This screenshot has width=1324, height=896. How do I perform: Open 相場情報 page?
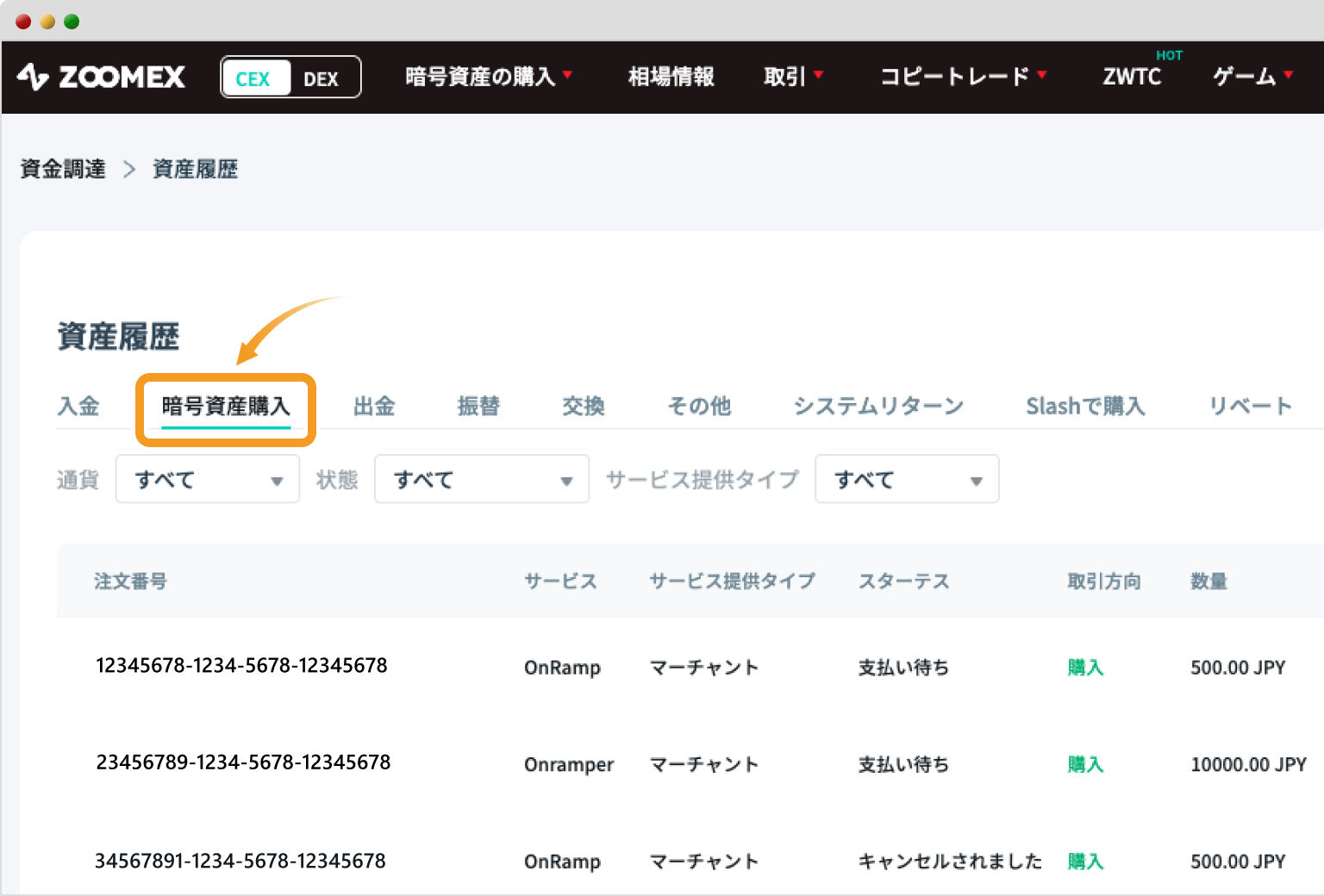point(671,77)
